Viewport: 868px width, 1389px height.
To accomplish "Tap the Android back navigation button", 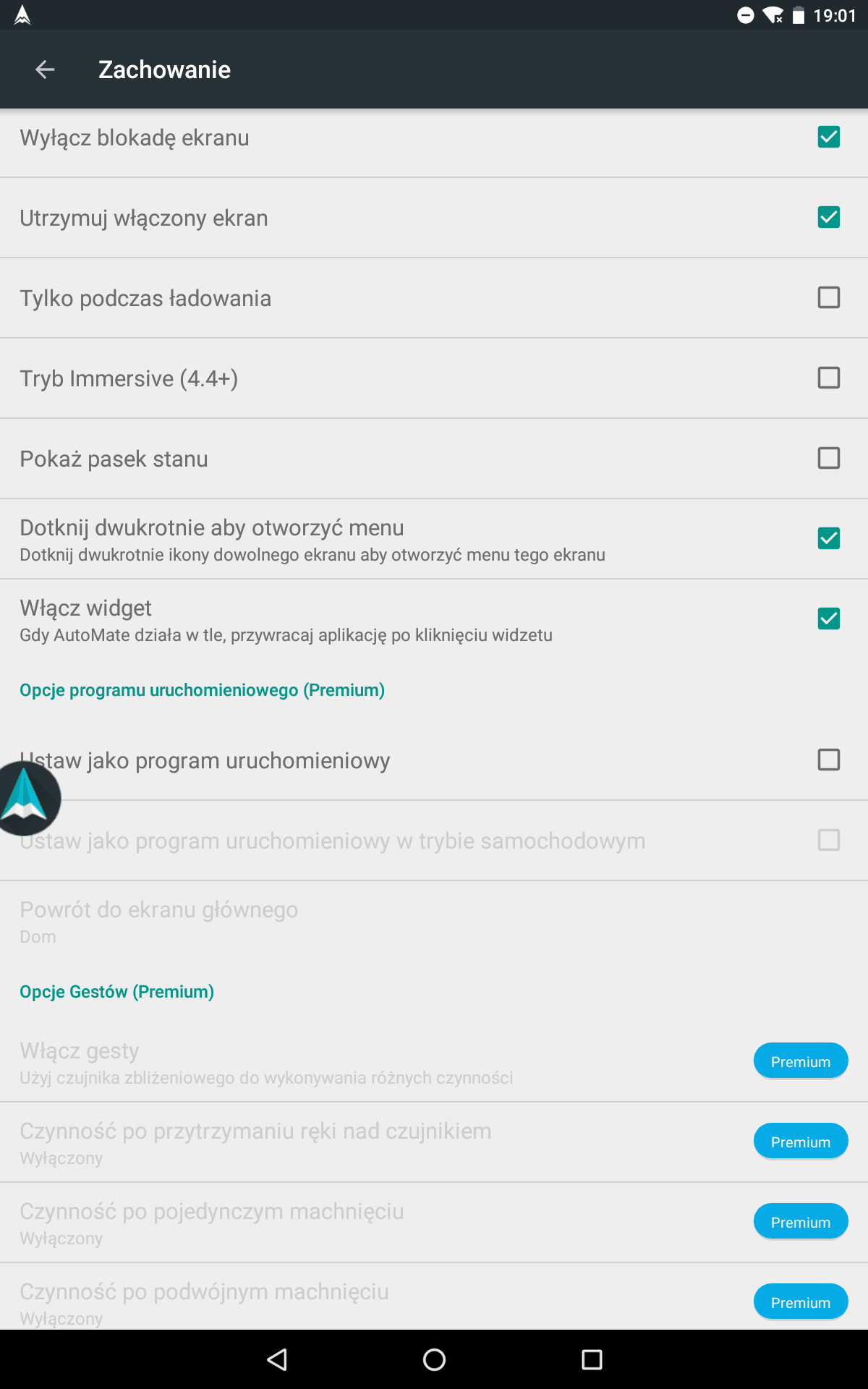I will point(277,1359).
